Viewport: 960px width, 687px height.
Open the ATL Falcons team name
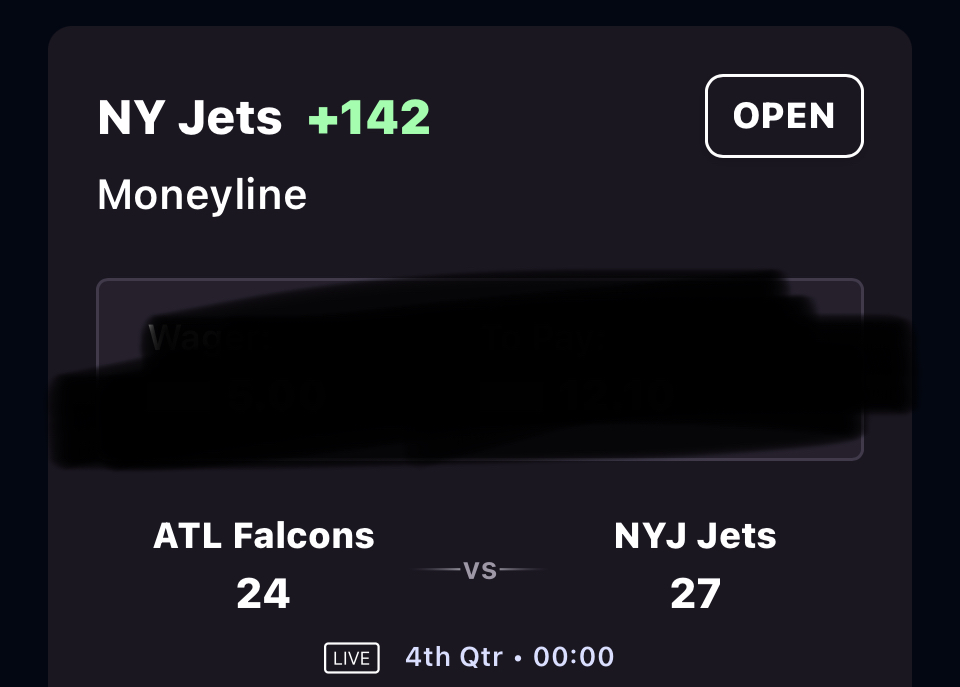[x=264, y=536]
